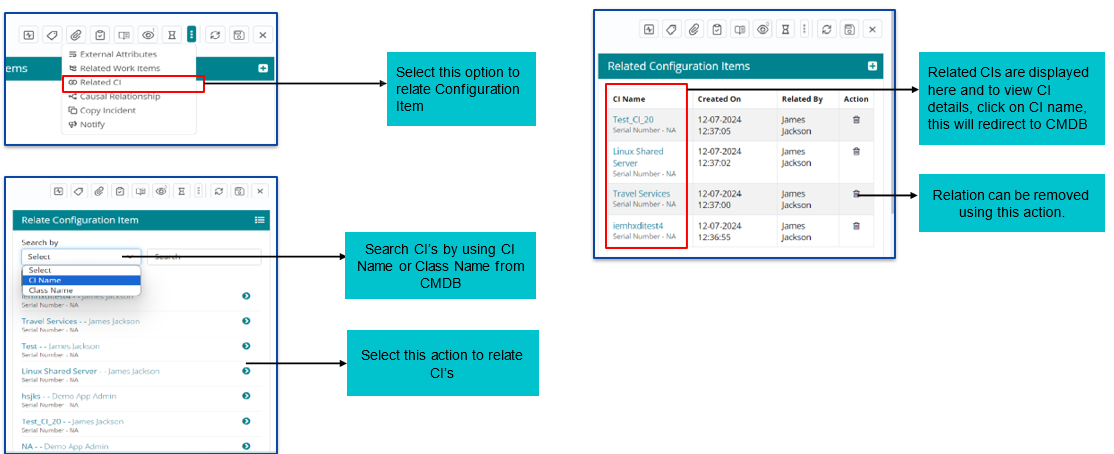Screen dimensions: 1114x454
Task: Click the hourglass icon above the open dropdown menu
Action: 171,34
